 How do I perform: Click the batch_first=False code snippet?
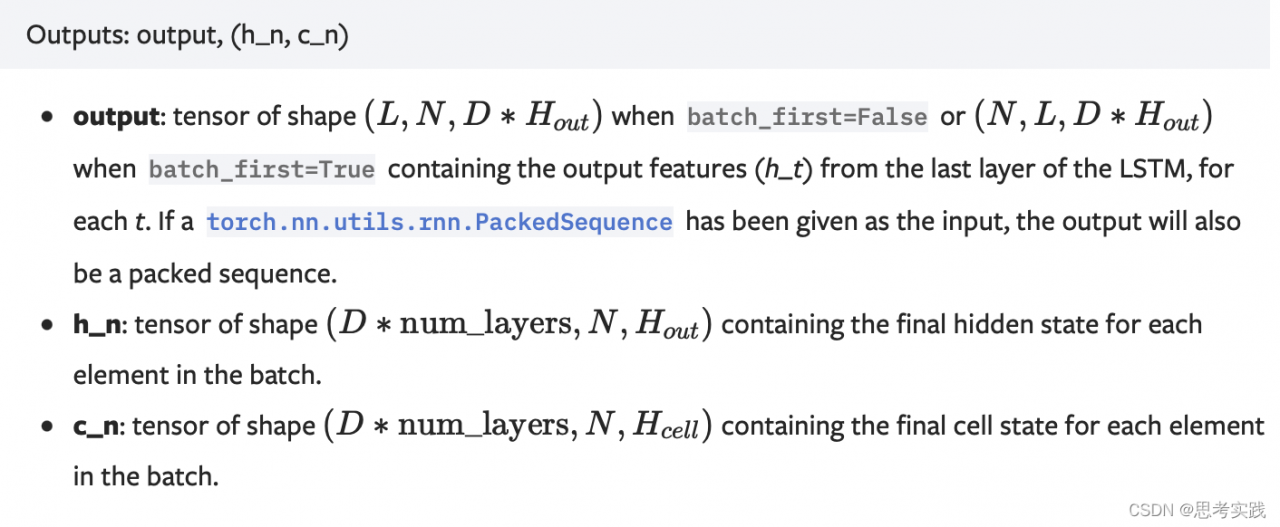807,117
